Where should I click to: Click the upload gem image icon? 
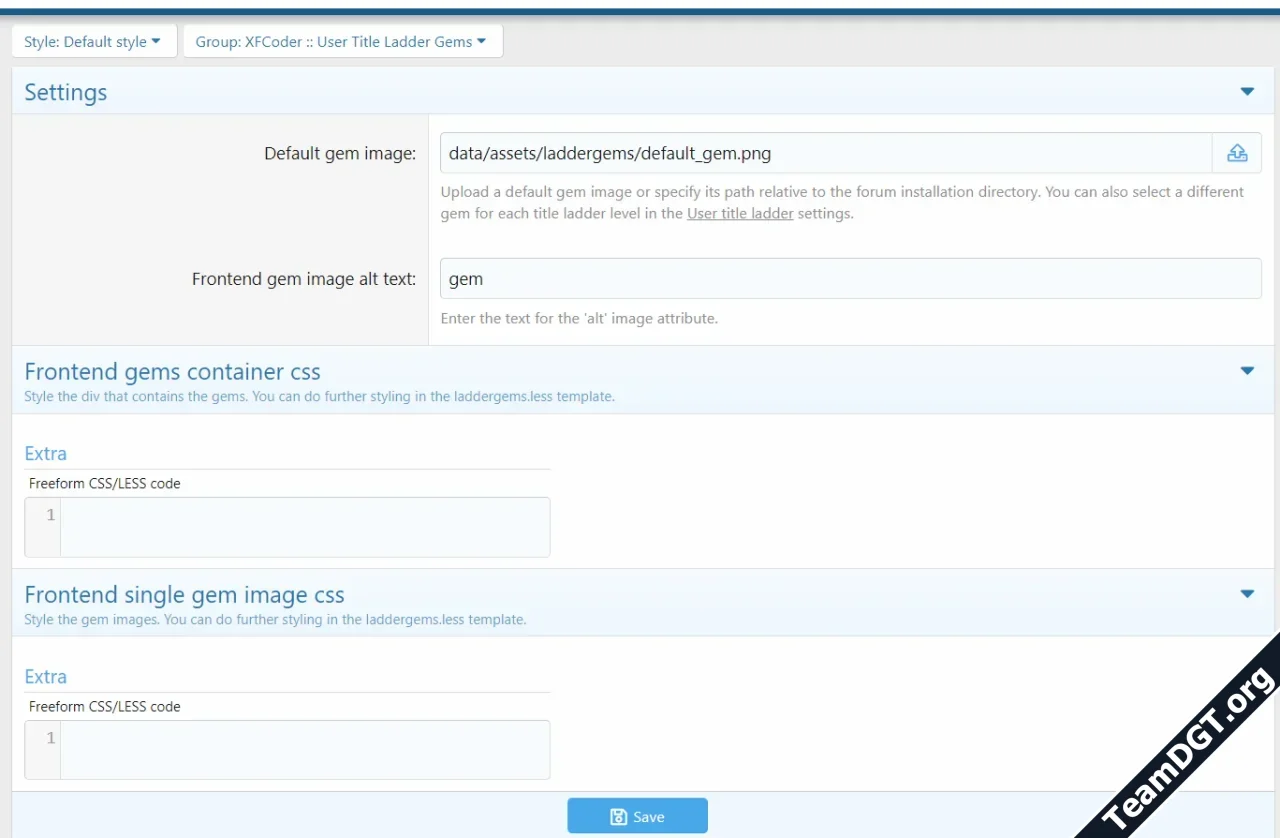[x=1237, y=153]
